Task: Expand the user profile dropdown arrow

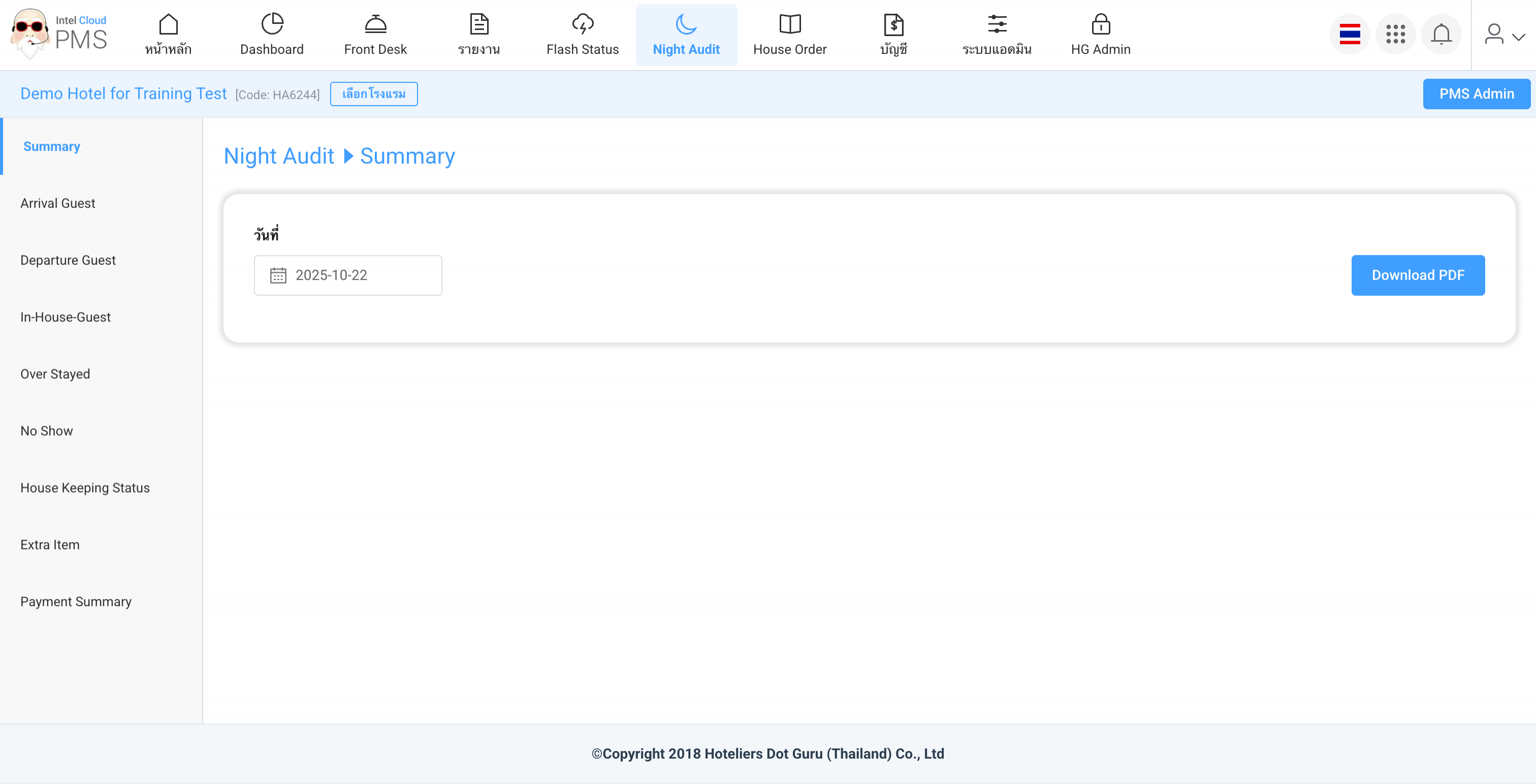Action: [1519, 37]
